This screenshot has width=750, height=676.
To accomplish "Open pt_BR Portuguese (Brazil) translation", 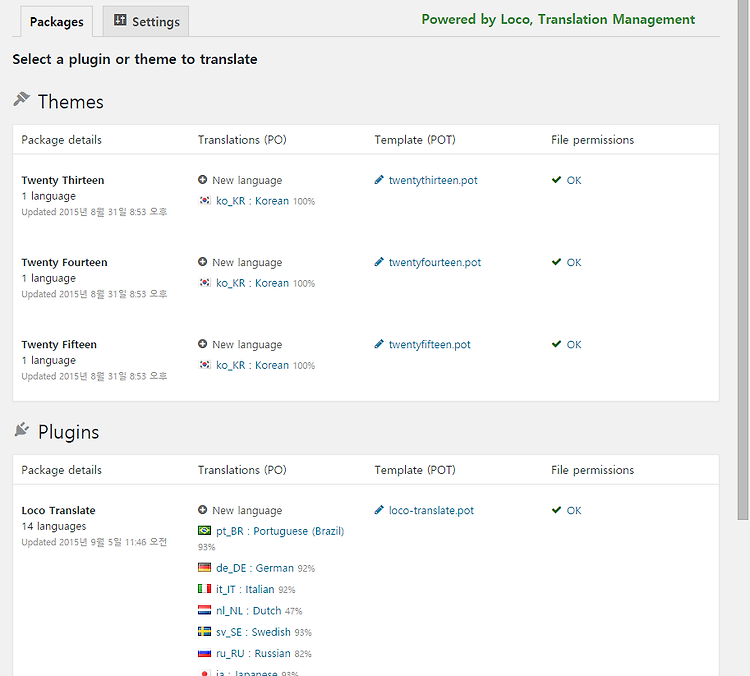I will pos(280,532).
